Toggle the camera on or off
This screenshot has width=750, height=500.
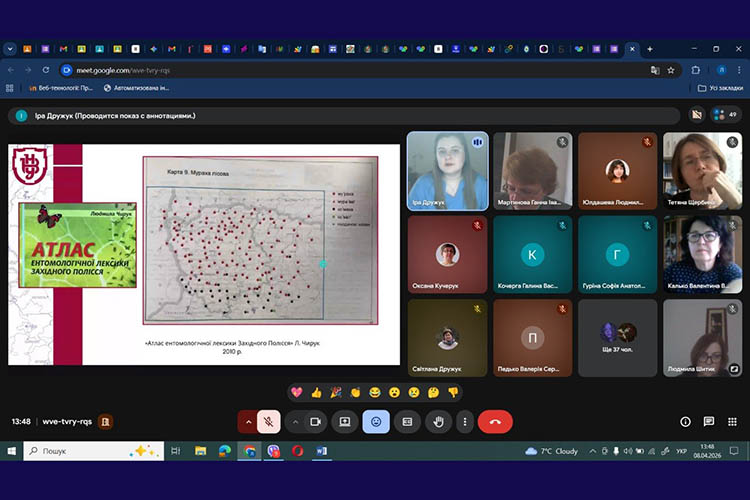(316, 422)
